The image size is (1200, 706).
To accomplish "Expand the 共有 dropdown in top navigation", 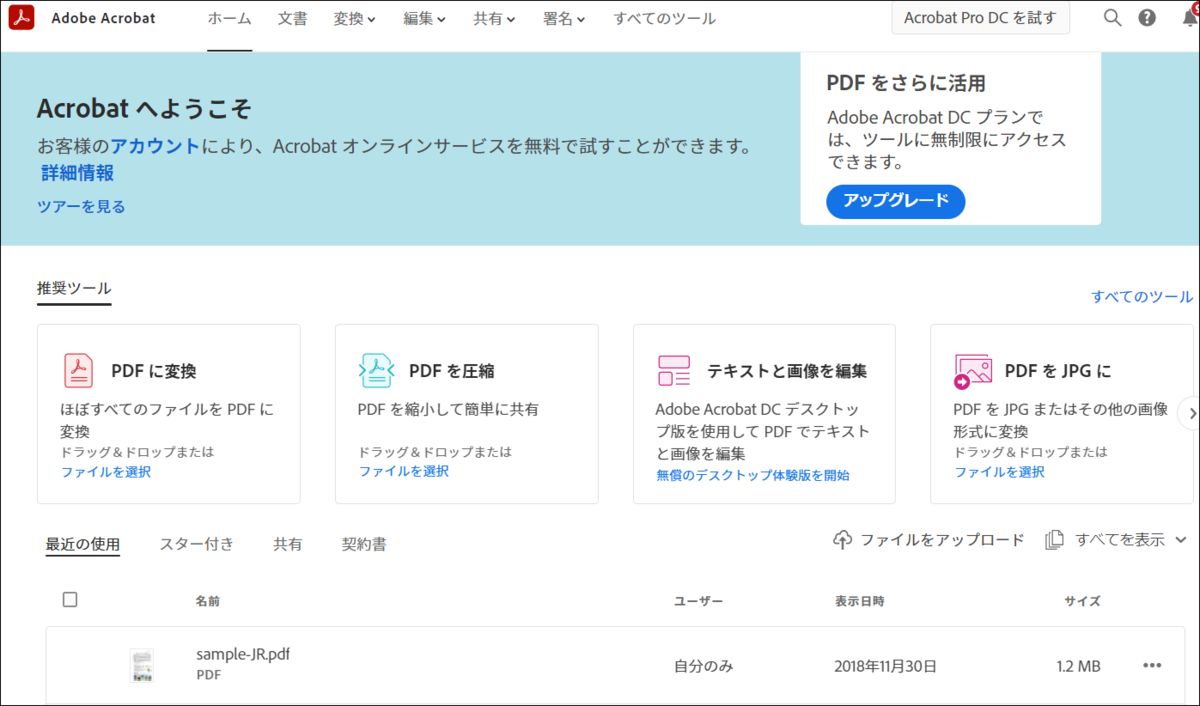I will pos(495,18).
